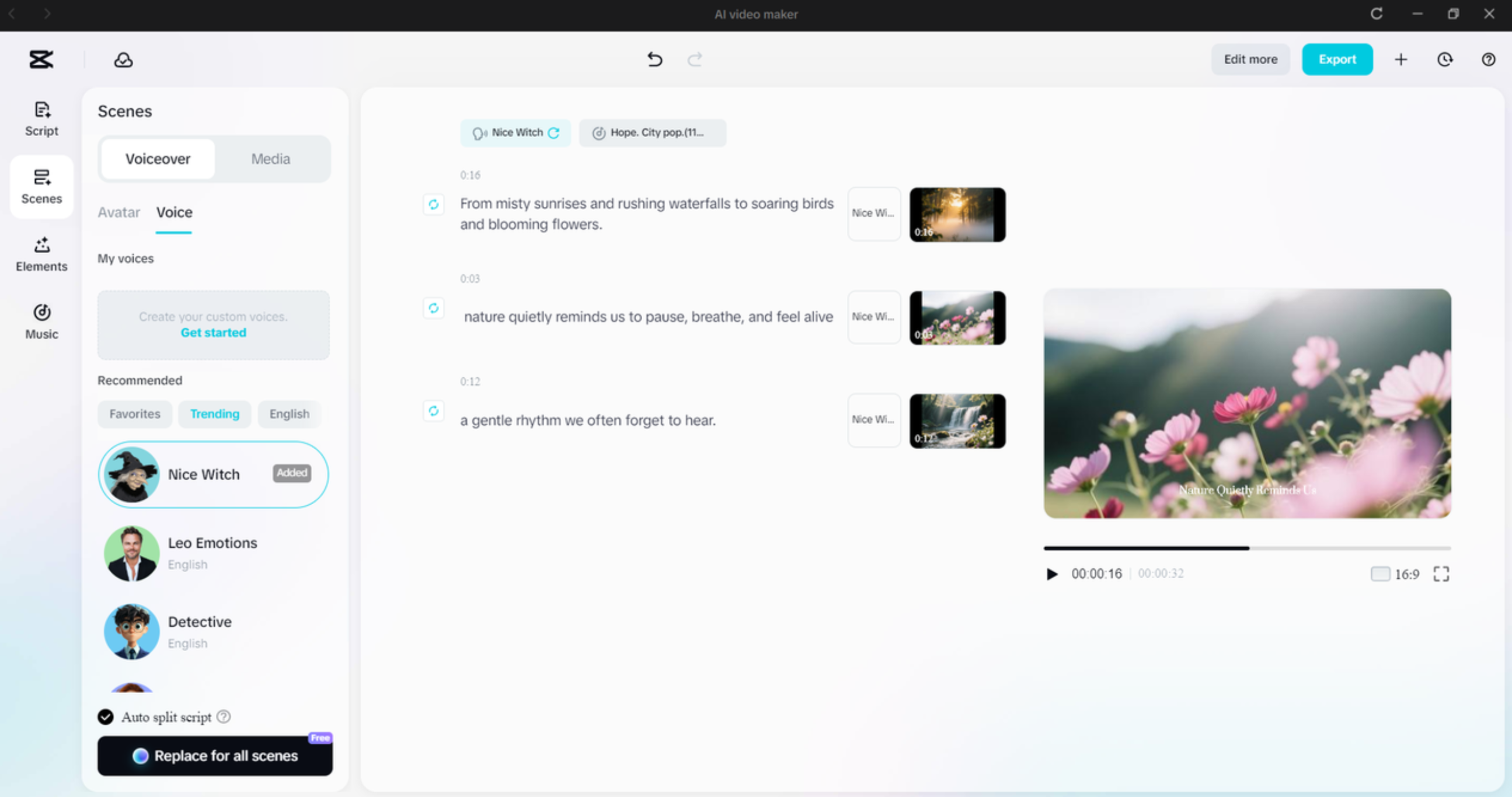Click the Get started link
This screenshot has width=1512, height=797.
point(213,333)
